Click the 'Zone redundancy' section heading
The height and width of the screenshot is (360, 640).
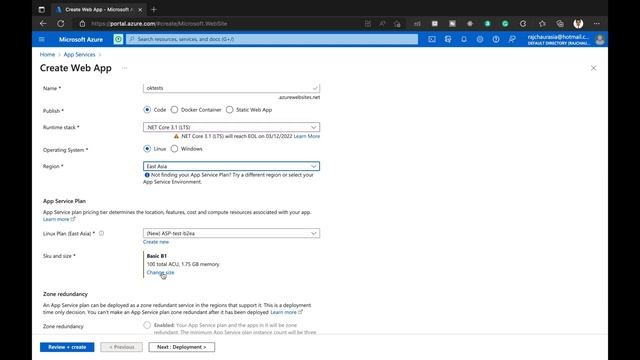click(x=65, y=294)
